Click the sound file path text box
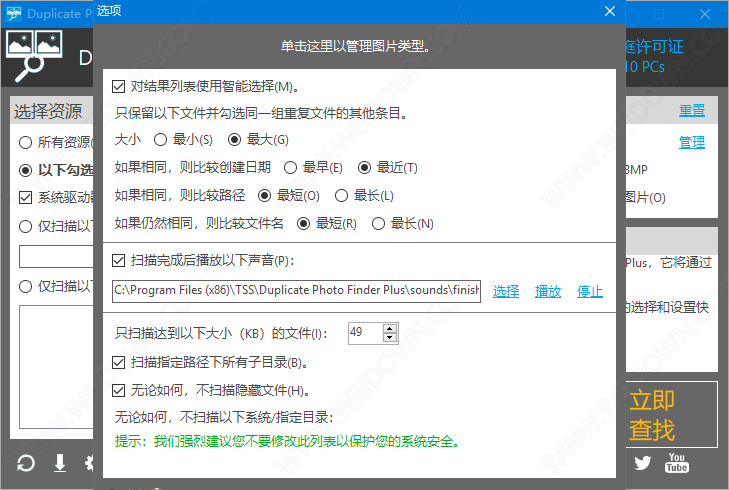 click(x=297, y=291)
